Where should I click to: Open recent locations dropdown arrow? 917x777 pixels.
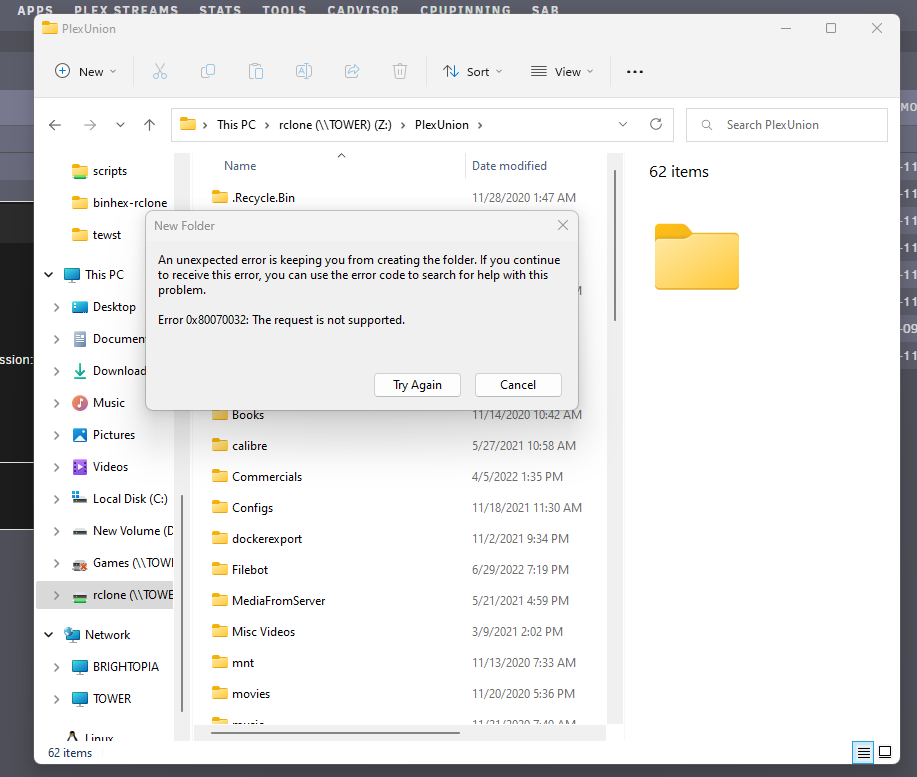(x=120, y=125)
